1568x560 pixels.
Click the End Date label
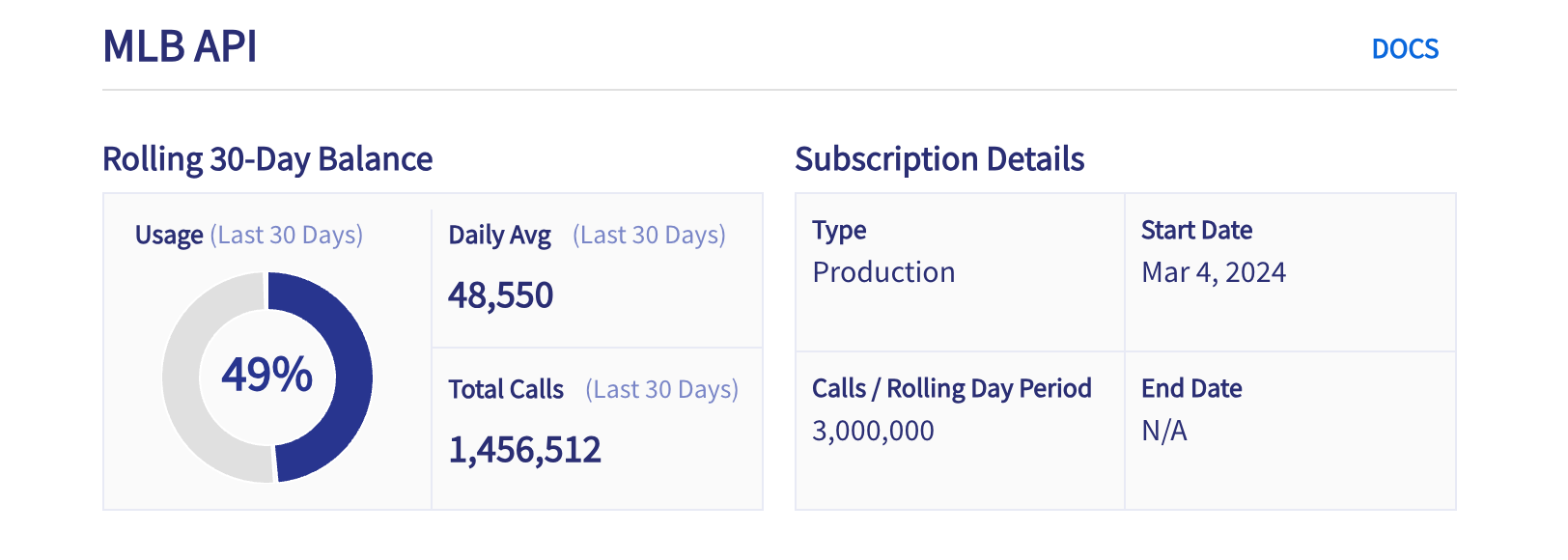point(1191,388)
